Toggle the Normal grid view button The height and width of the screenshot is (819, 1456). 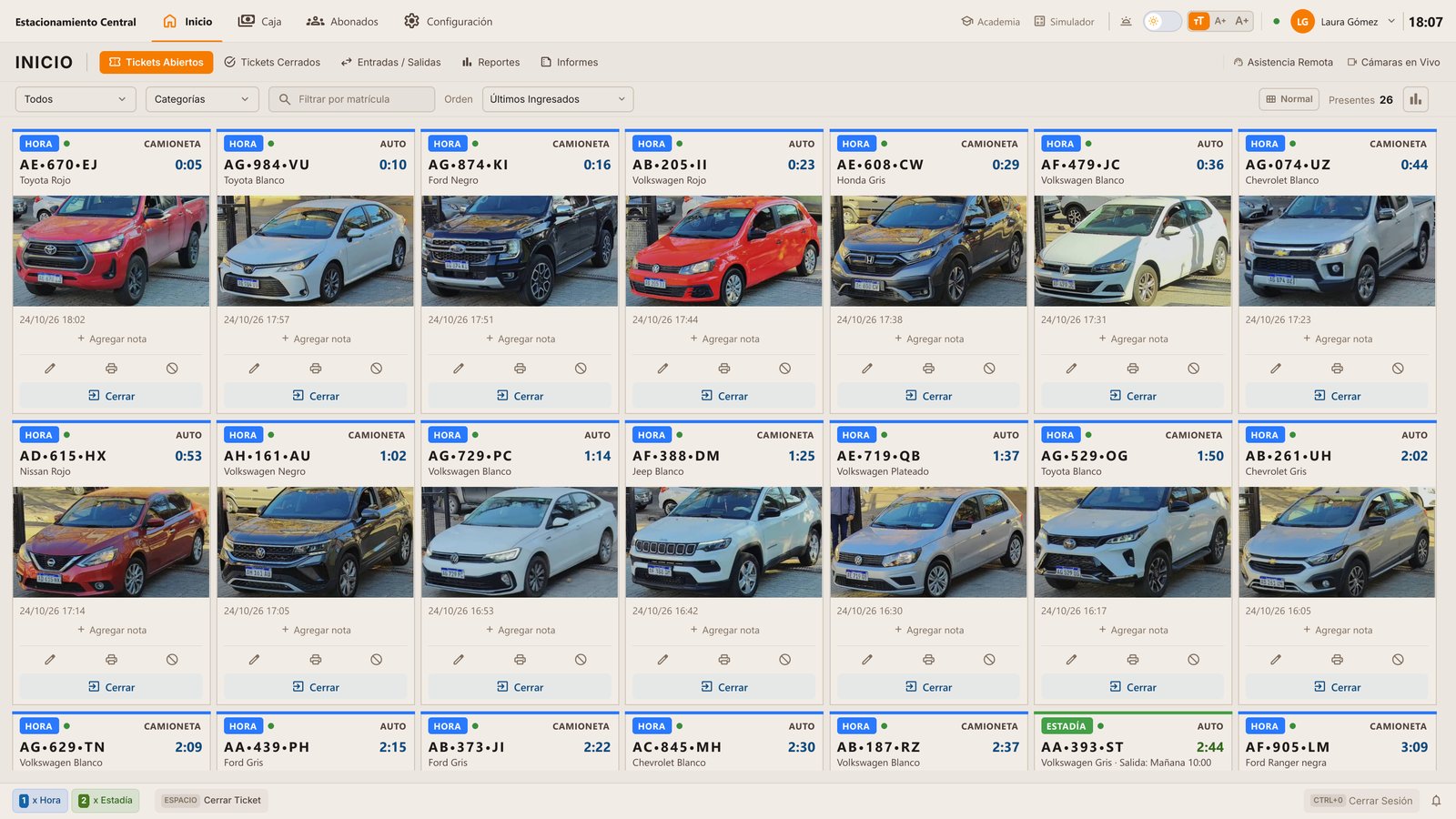(1289, 99)
